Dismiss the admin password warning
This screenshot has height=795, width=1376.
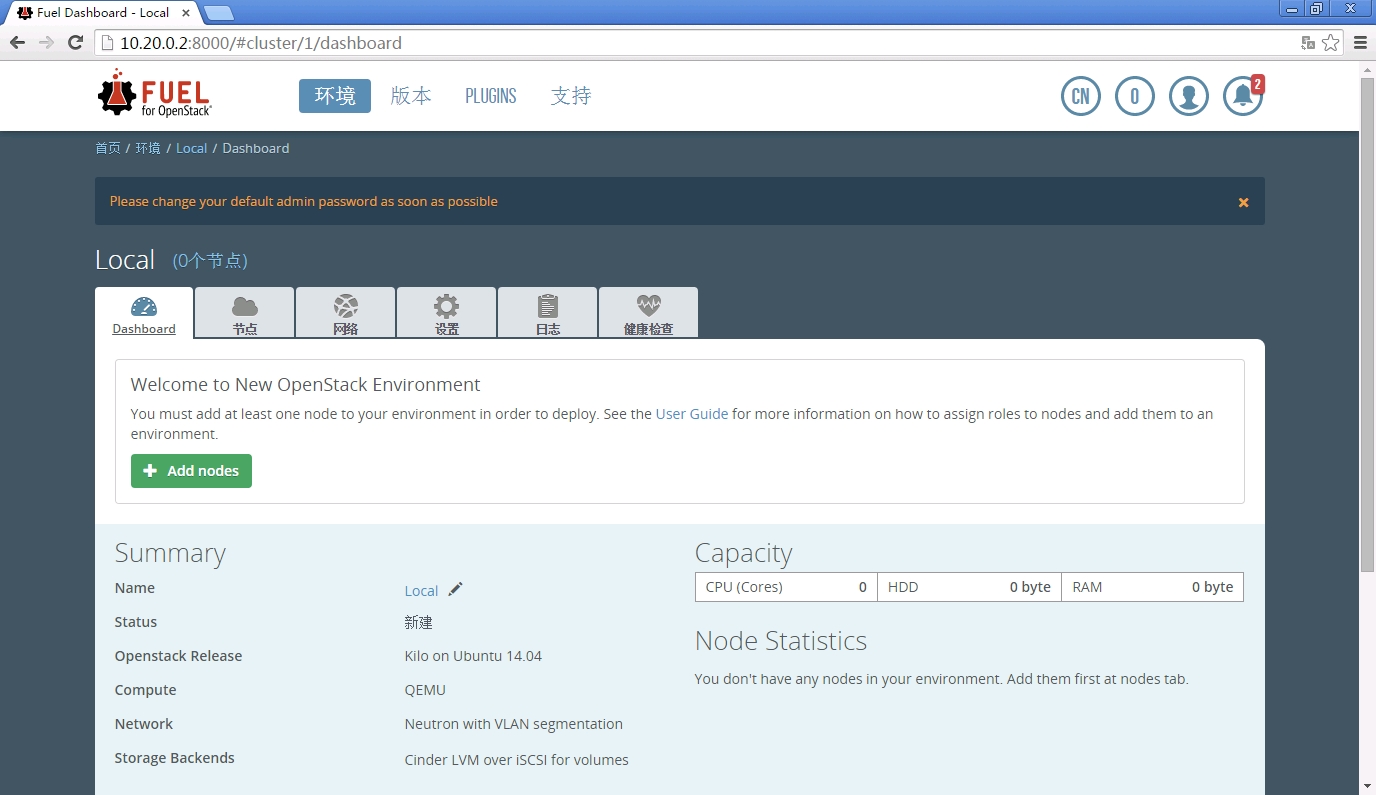(1244, 202)
